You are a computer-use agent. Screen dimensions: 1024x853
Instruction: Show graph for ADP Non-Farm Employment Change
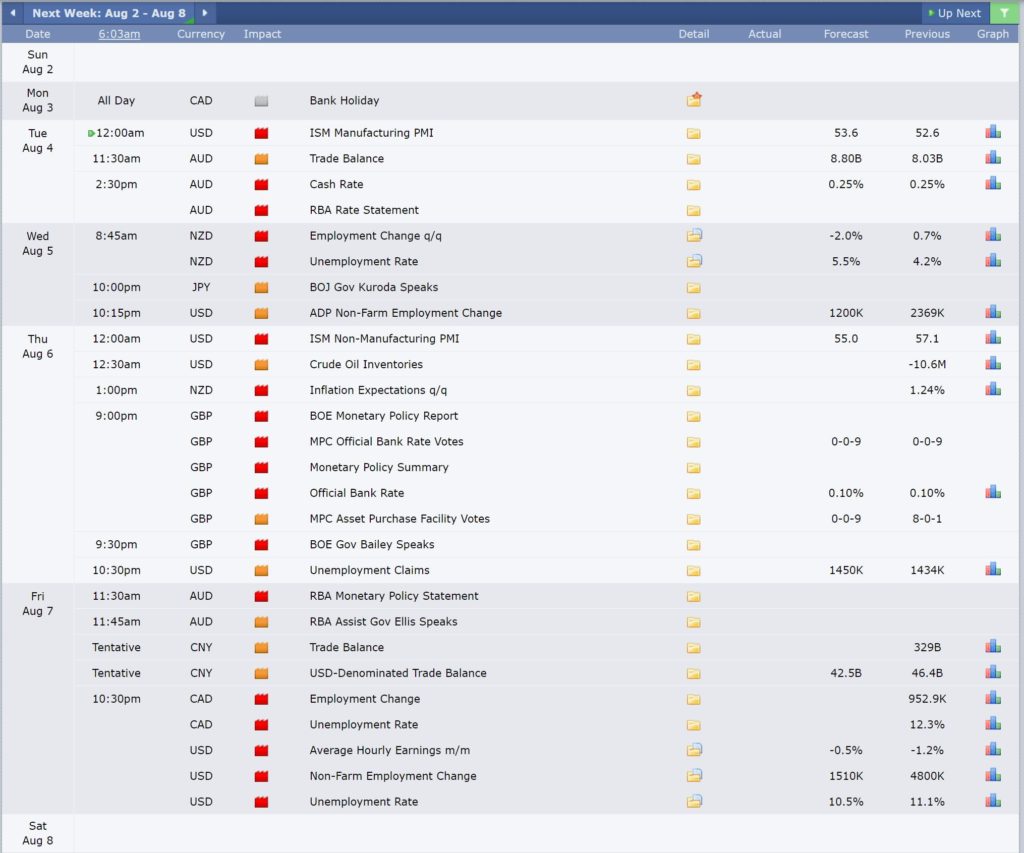point(993,312)
